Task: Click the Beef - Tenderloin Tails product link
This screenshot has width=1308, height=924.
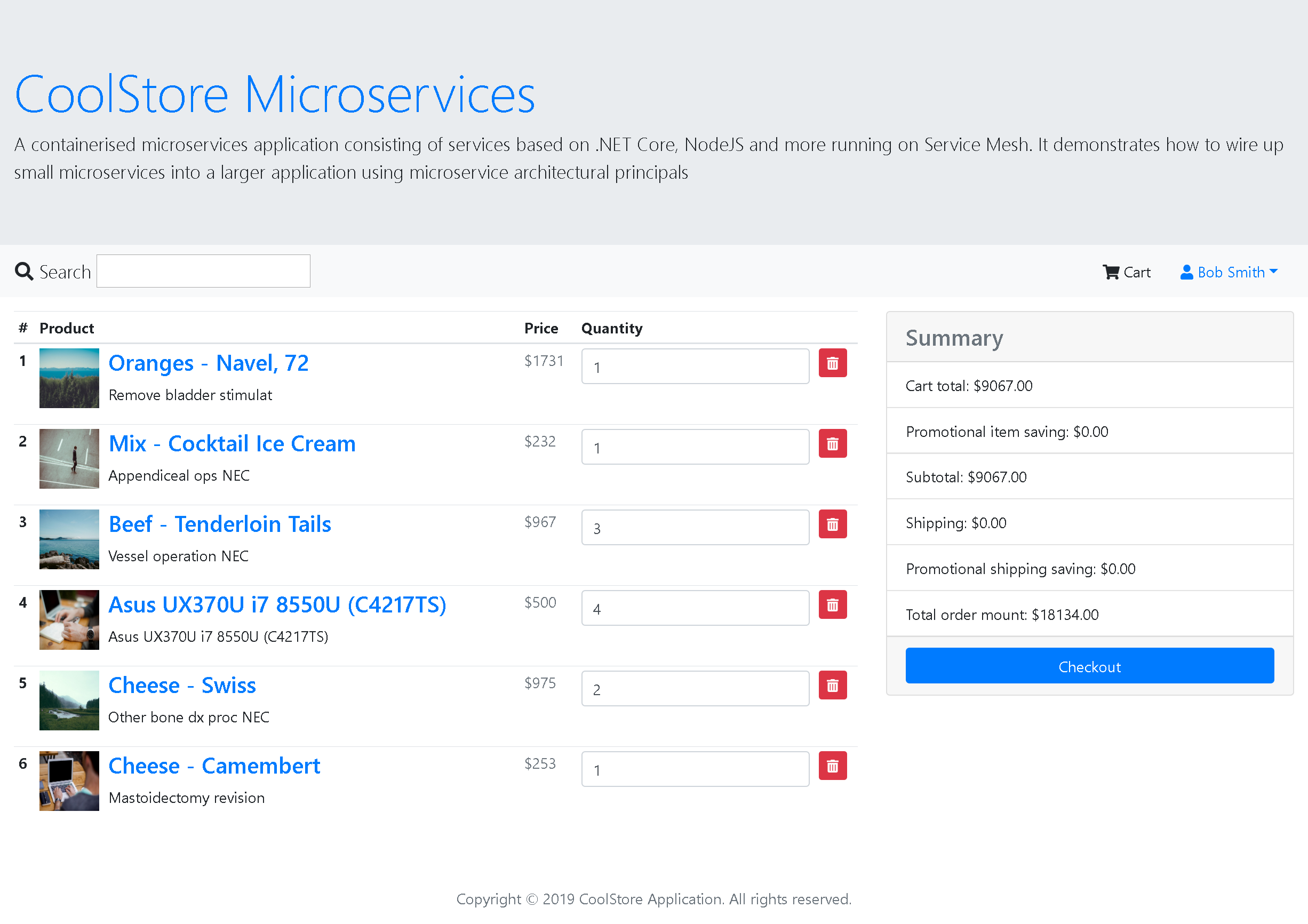Action: pos(219,523)
